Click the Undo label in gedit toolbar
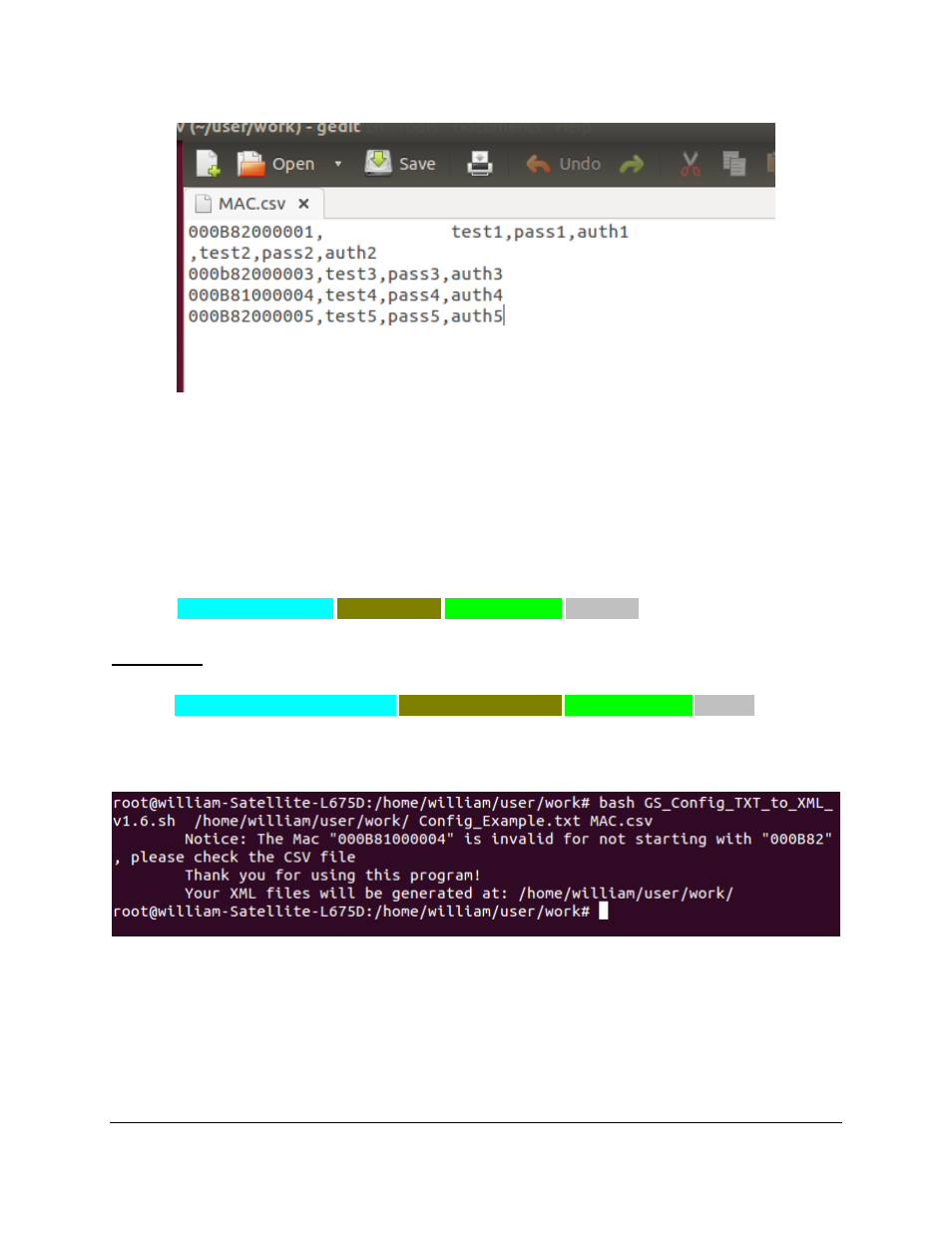The width and height of the screenshot is (952, 1233). [x=580, y=164]
